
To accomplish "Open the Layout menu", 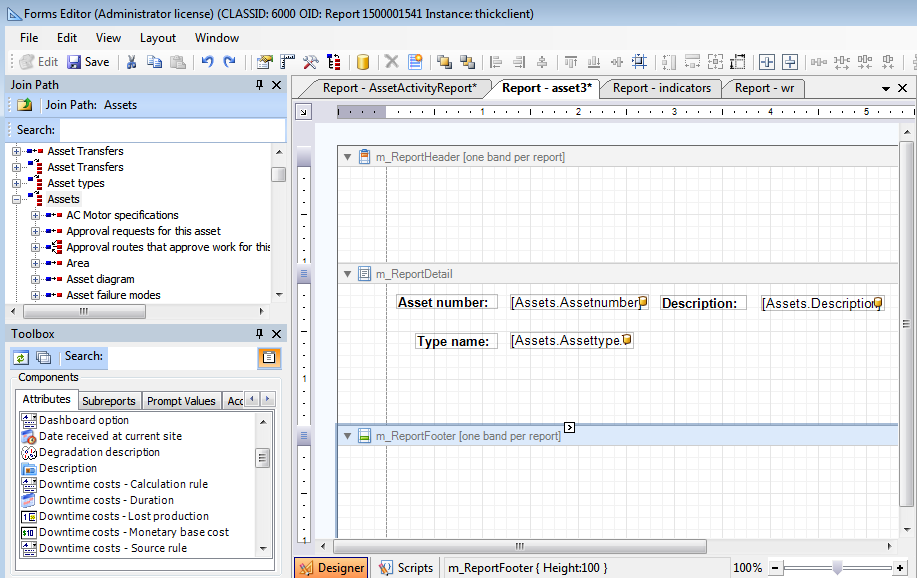I will pos(158,38).
